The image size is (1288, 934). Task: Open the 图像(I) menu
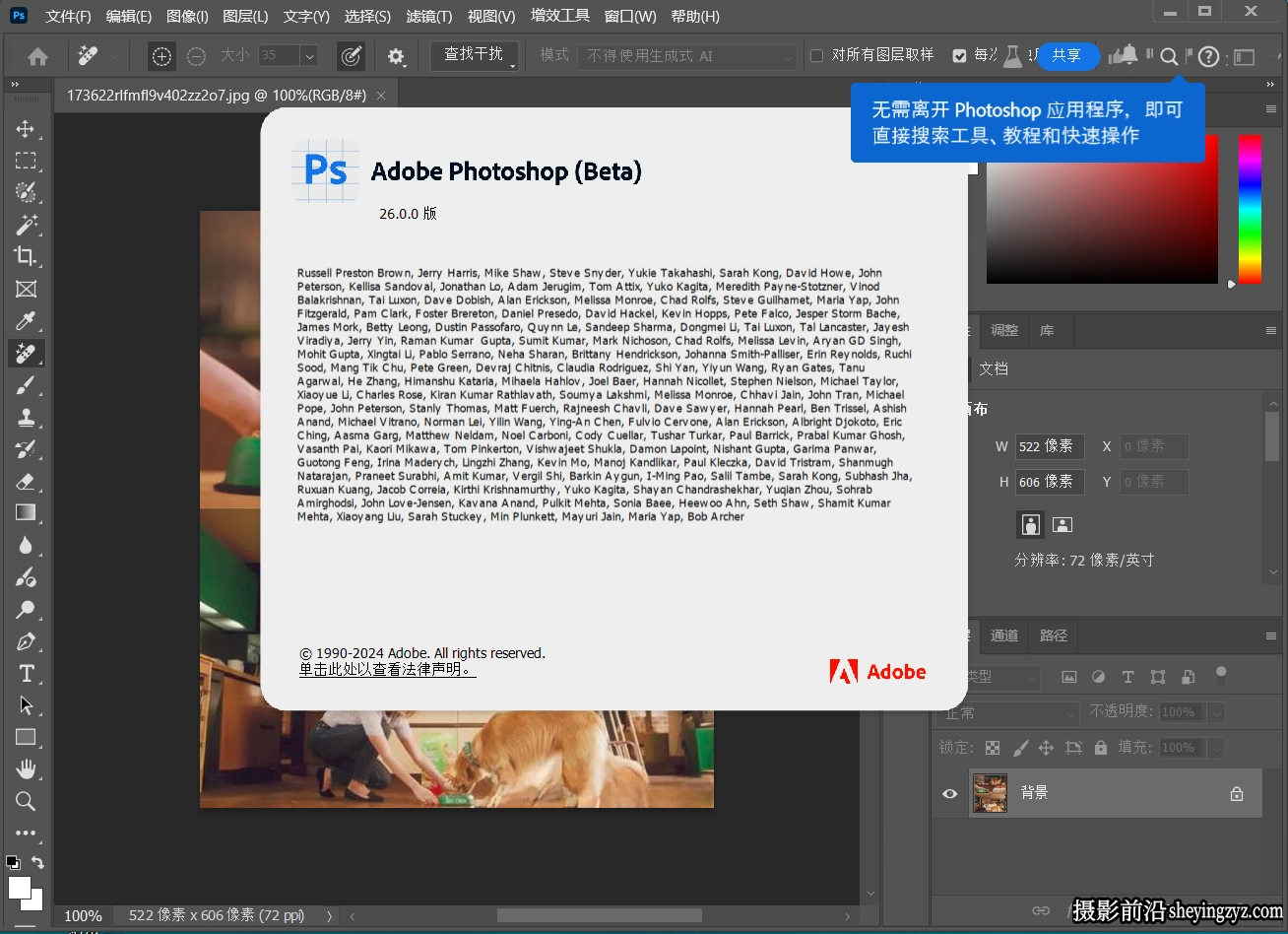click(187, 16)
